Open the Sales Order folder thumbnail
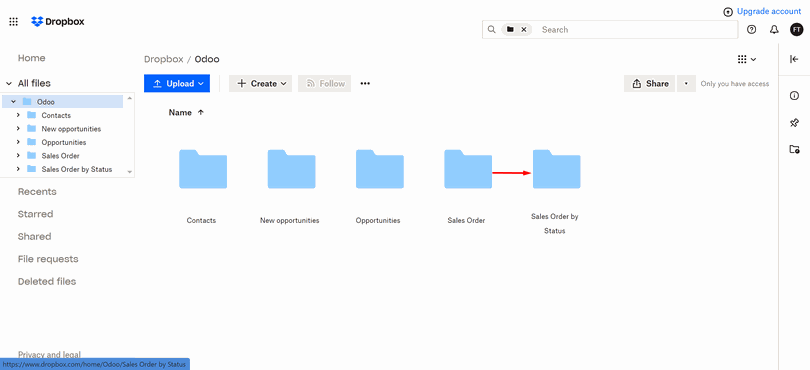810x370 pixels. tap(468, 169)
